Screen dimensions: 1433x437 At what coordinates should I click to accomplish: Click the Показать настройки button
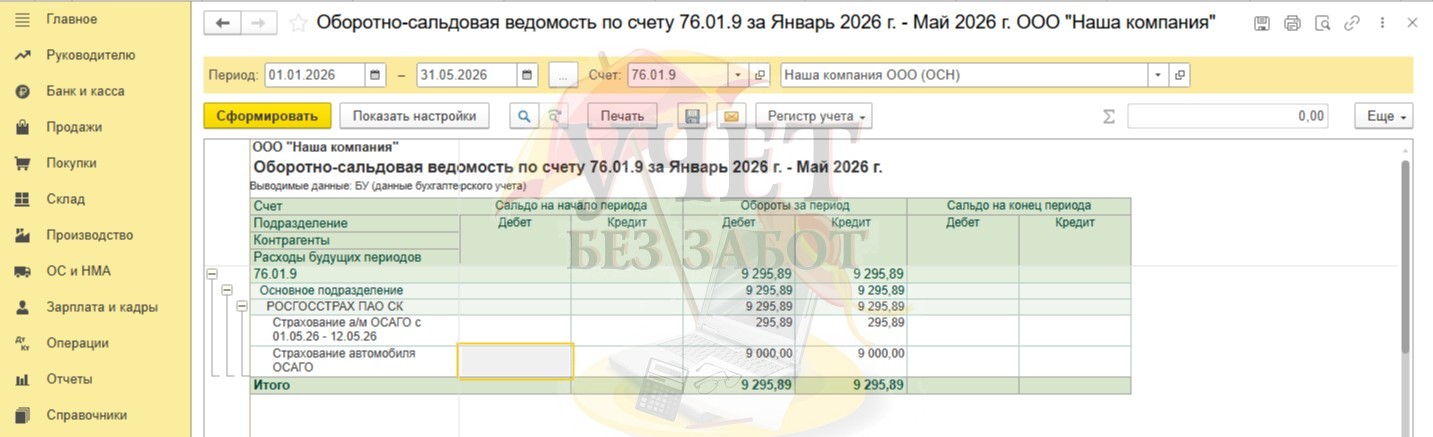[414, 116]
